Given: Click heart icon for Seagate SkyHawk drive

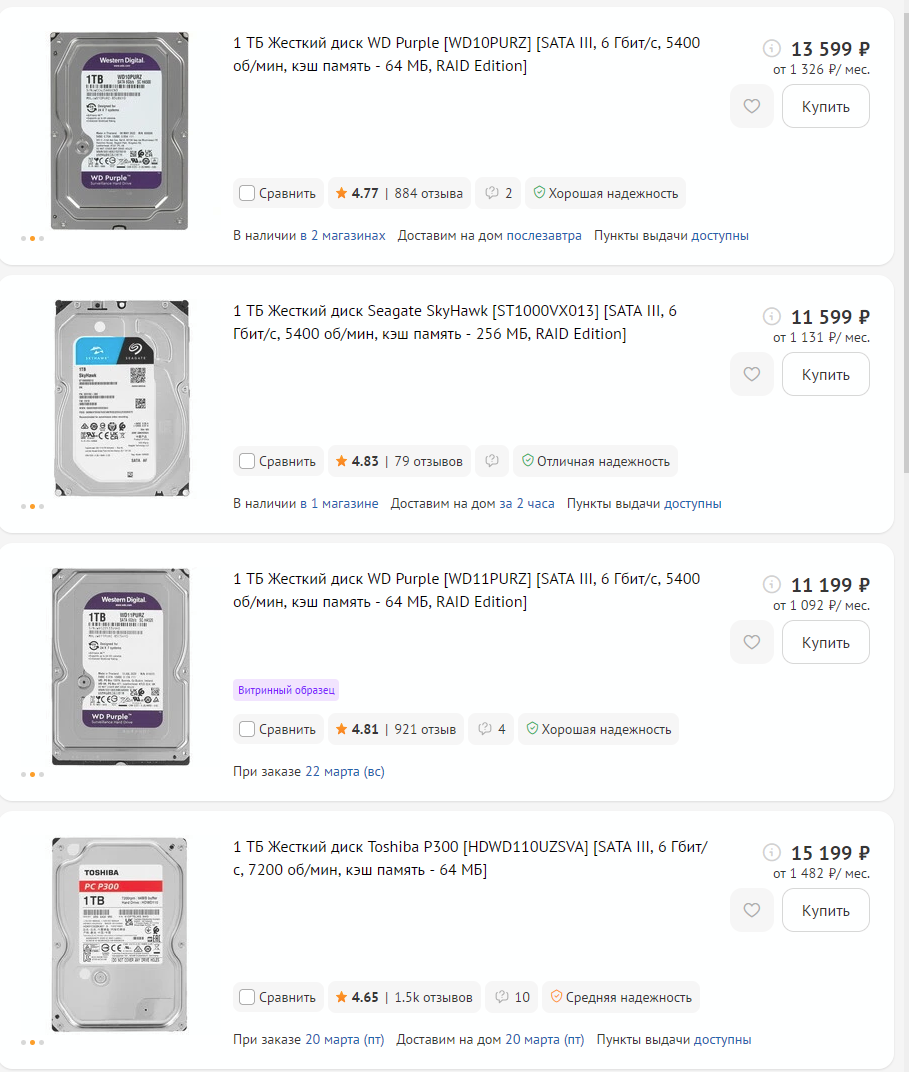Looking at the screenshot, I should 752,374.
